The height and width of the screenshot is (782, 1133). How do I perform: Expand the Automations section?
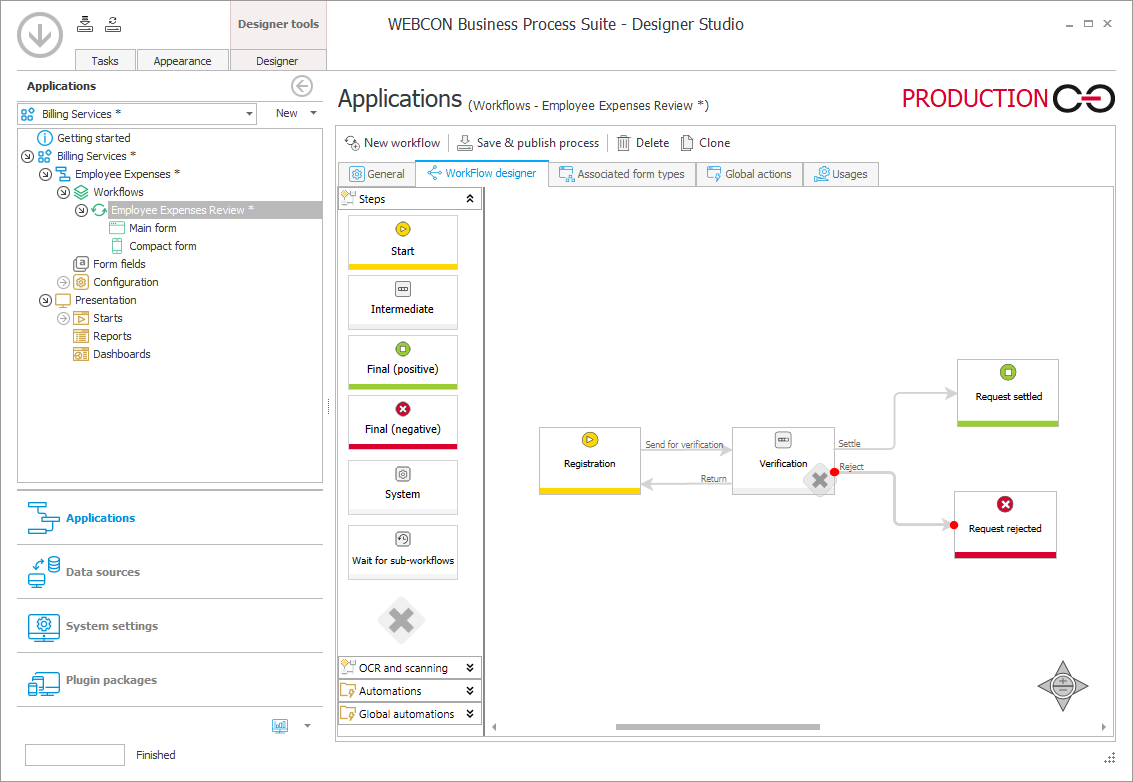click(470, 691)
